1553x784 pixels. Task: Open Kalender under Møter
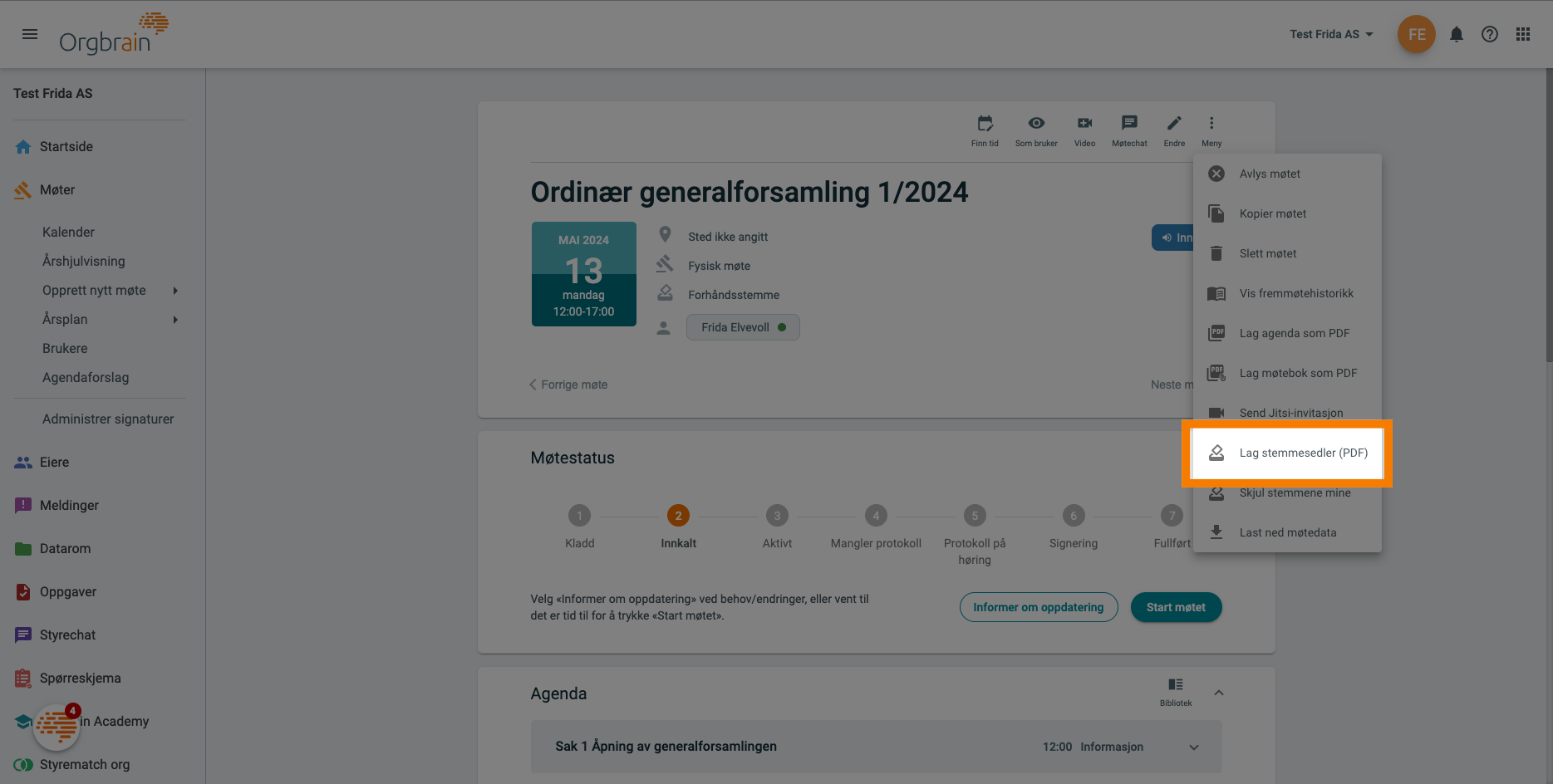pyautogui.click(x=68, y=232)
